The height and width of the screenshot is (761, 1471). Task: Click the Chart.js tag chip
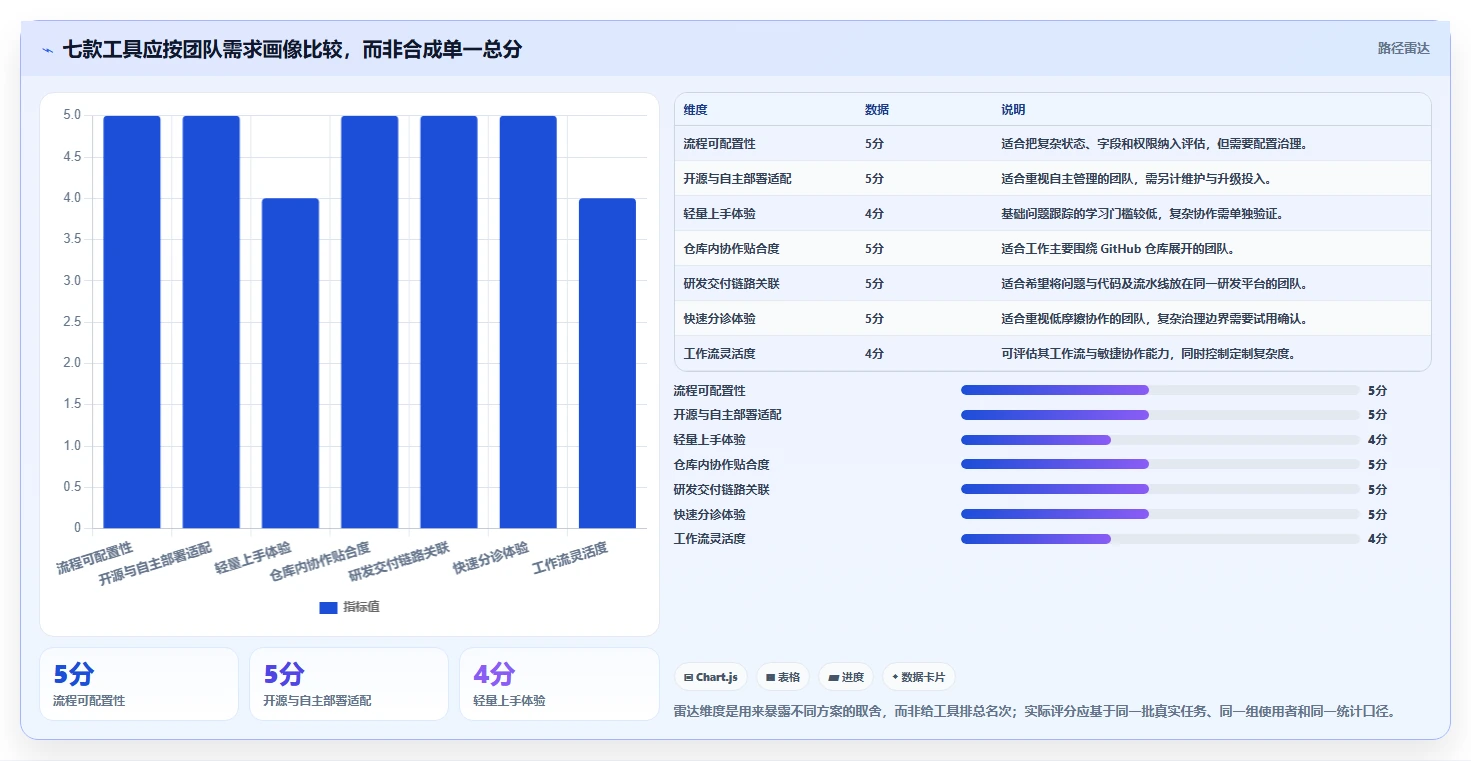(x=711, y=677)
